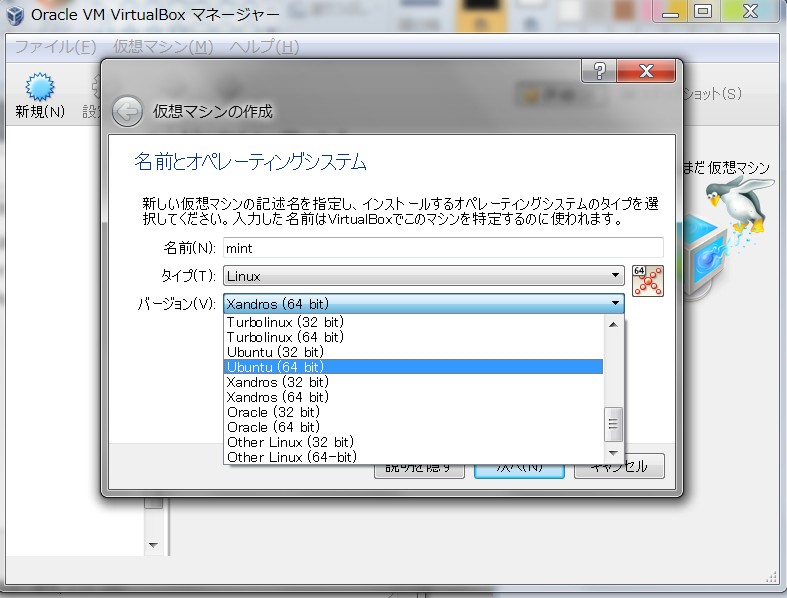
Task: Click the 64-bit OS type icon
Action: point(648,281)
